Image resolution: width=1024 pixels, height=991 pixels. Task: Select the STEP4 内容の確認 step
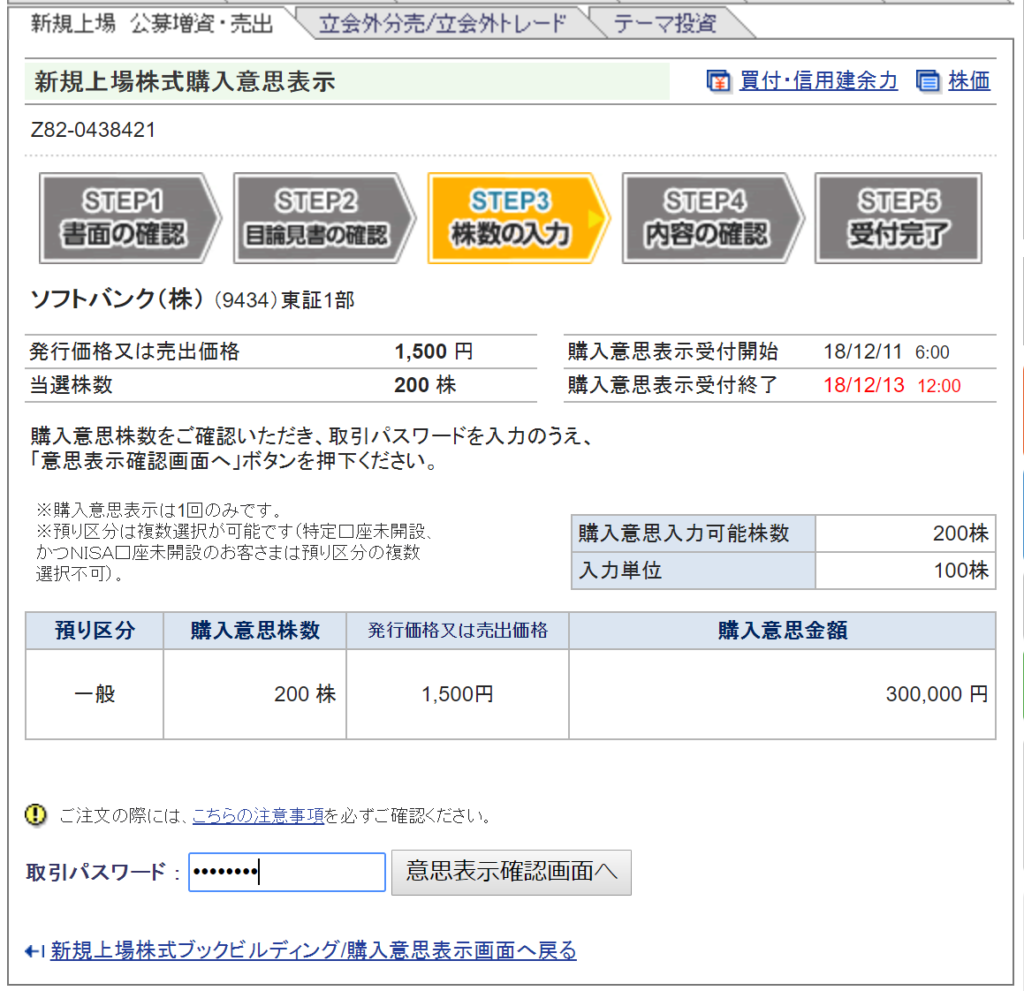(x=713, y=218)
